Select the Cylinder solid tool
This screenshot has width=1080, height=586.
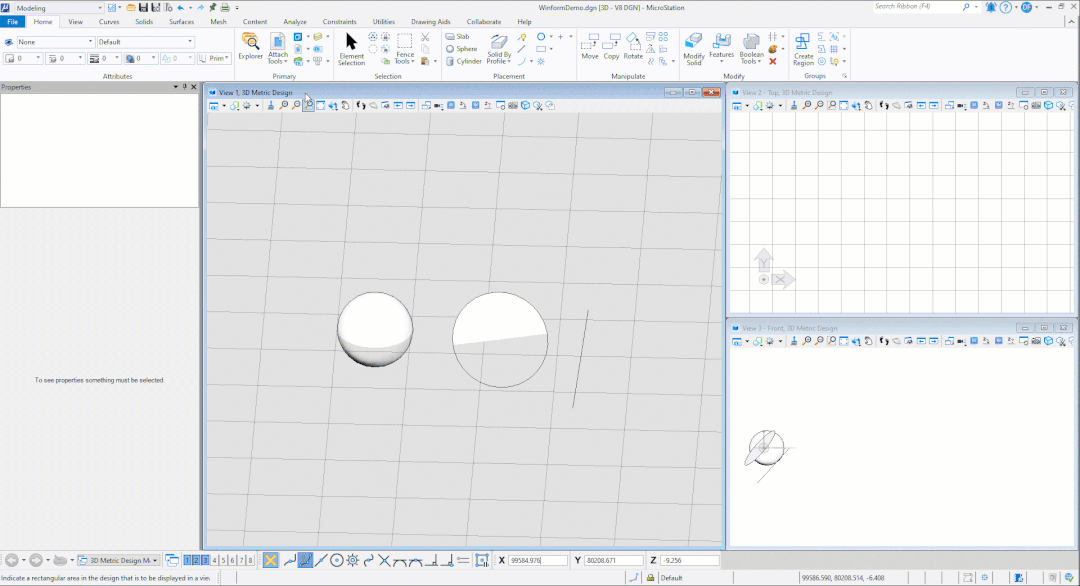tap(464, 61)
